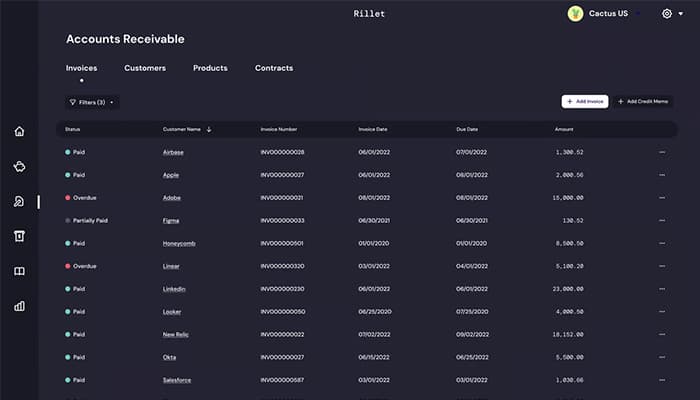Open the Linear customer link
Image resolution: width=700 pixels, height=400 pixels.
click(x=171, y=266)
